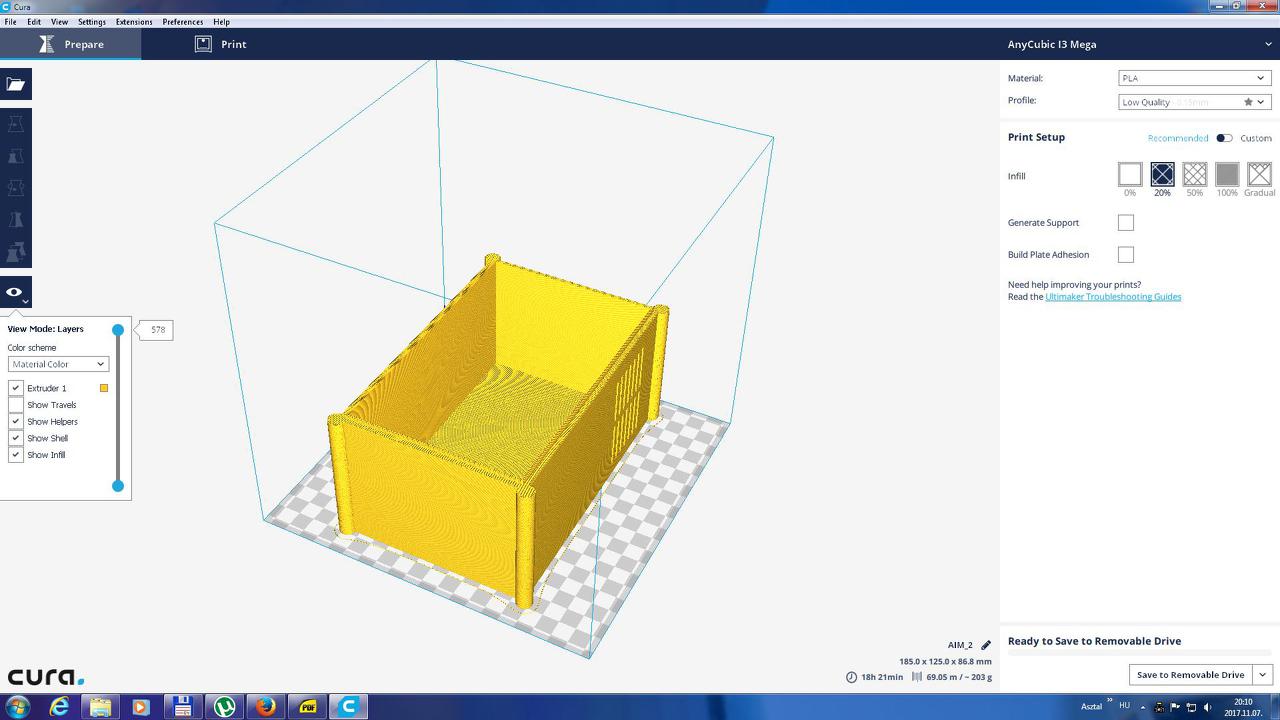This screenshot has height=720, width=1280.
Task: Enable Show Travels checkbox
Action: point(16,405)
